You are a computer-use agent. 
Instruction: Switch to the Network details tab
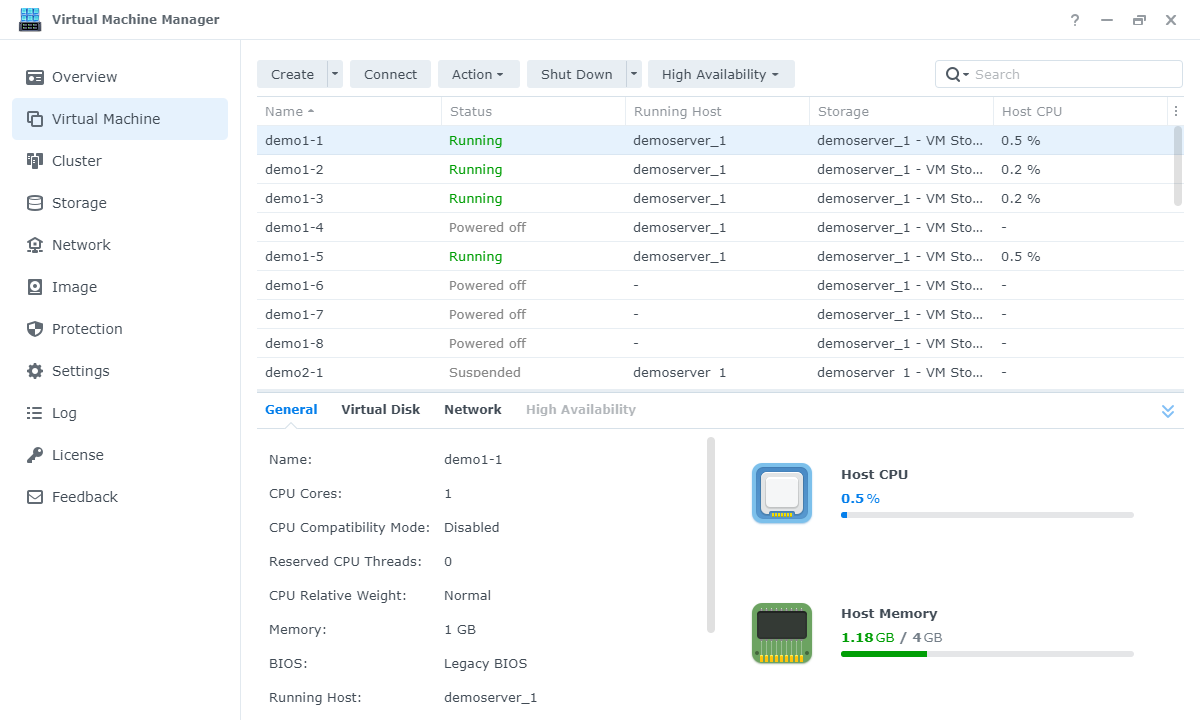coord(473,409)
